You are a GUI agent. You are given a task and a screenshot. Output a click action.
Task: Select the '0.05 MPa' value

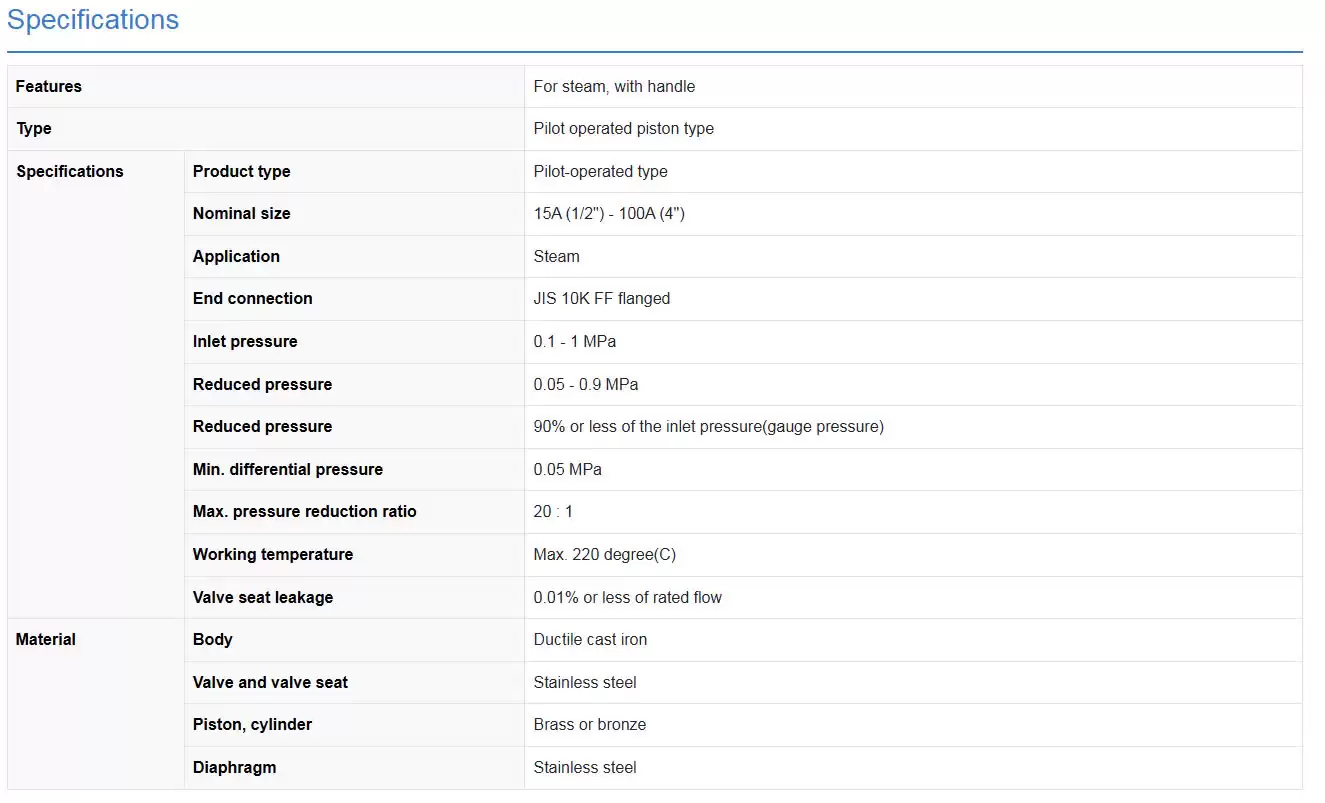568,470
